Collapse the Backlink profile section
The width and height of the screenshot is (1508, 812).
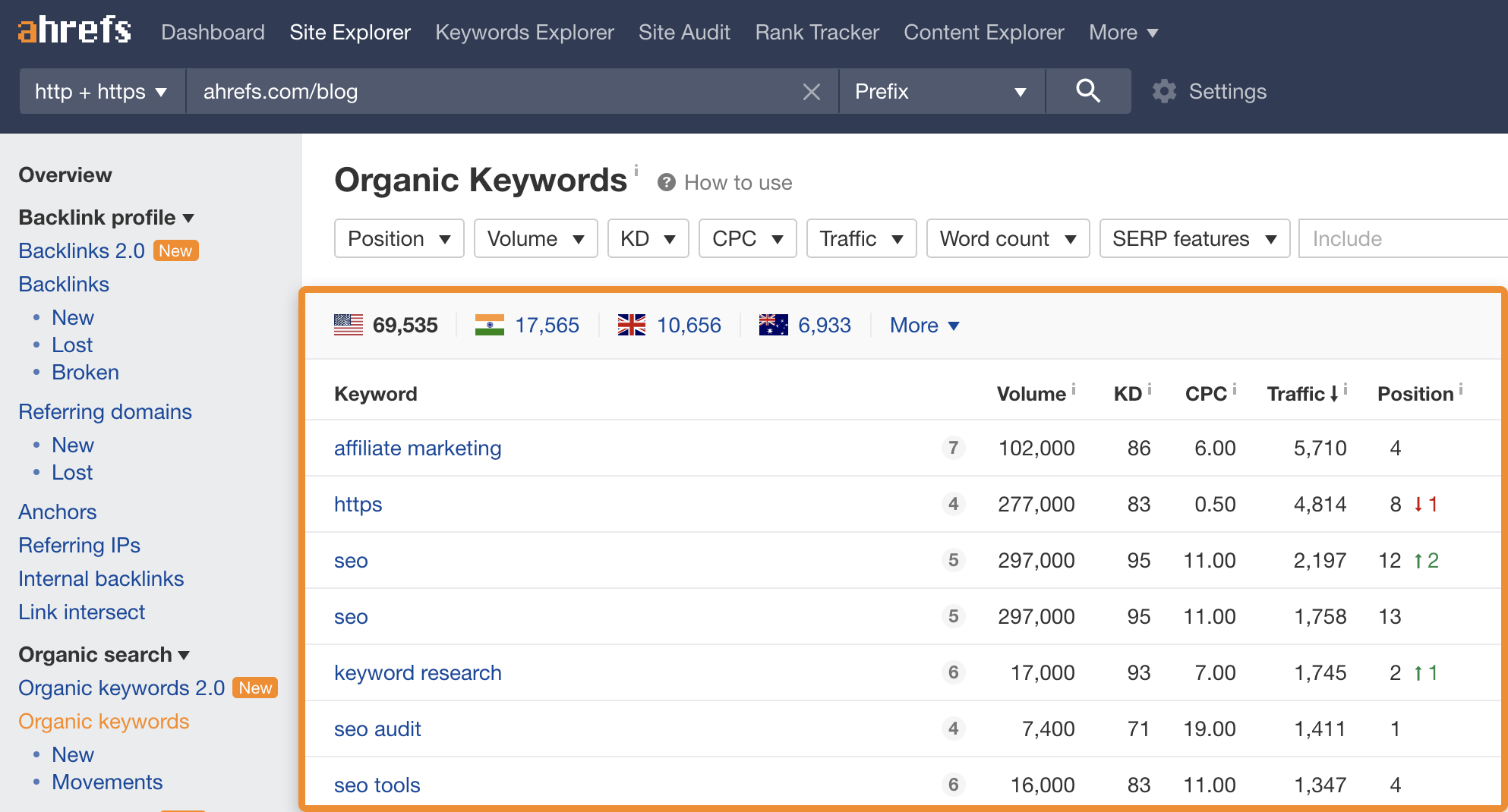[106, 217]
